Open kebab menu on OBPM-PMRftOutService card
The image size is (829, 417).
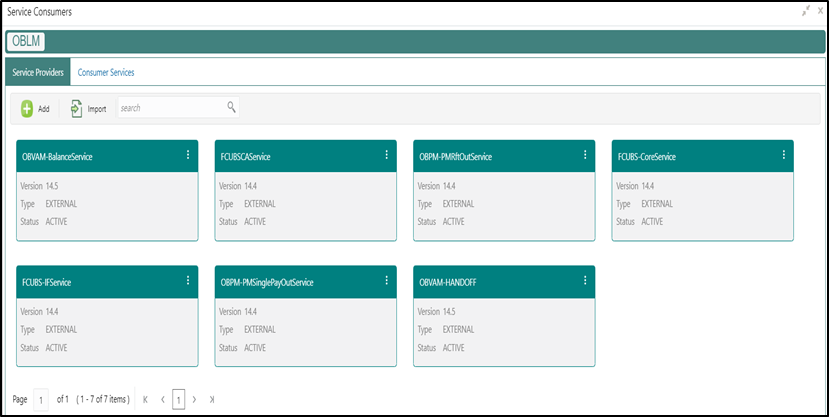585,154
